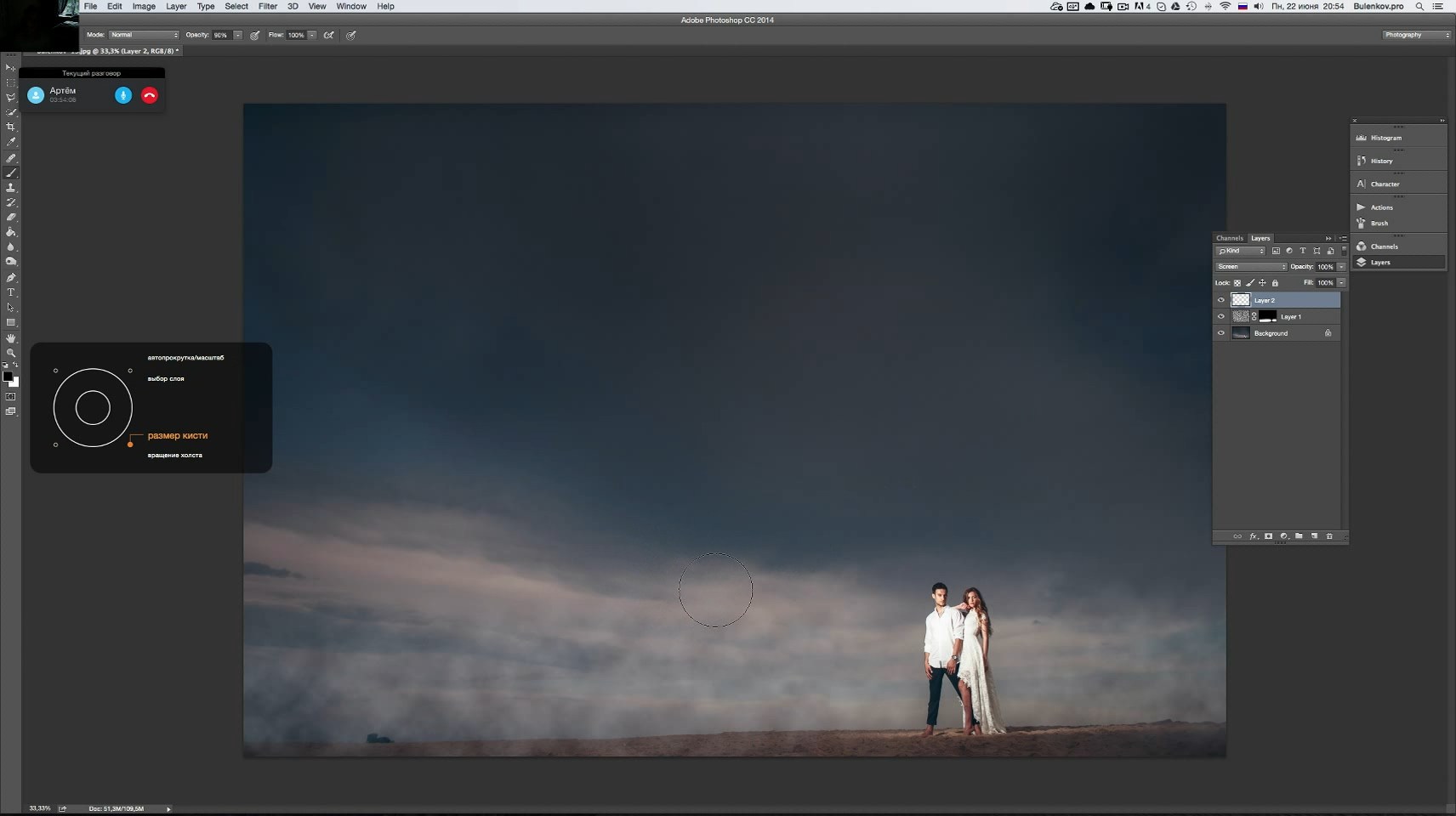Add a layer mask from Layers panel
Screen dimensions: 1456x816
click(1268, 536)
